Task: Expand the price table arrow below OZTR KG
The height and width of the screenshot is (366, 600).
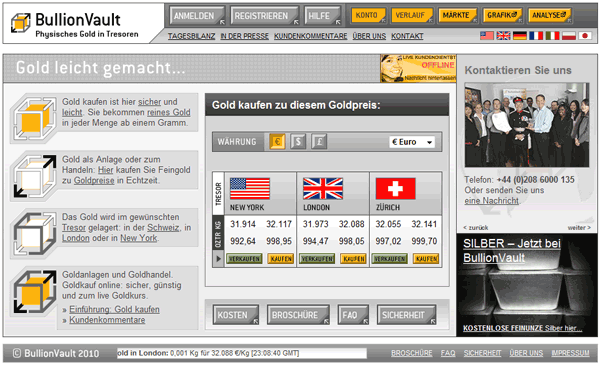Action: click(218, 258)
